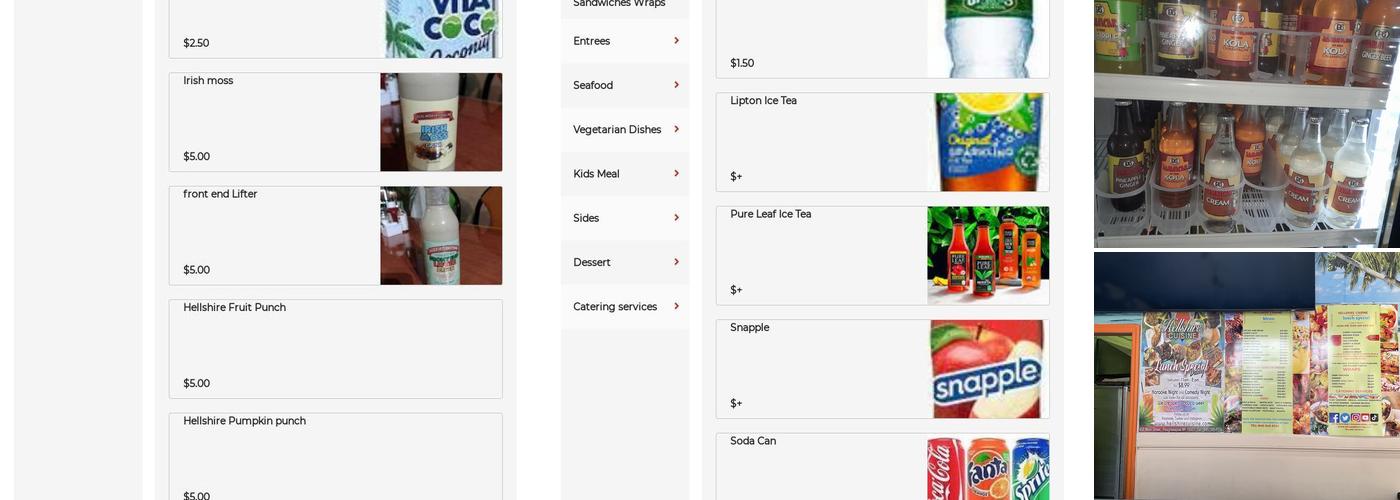Expand the Vegetarian Dishes chevron
This screenshot has height=500, width=1400.
677,129
